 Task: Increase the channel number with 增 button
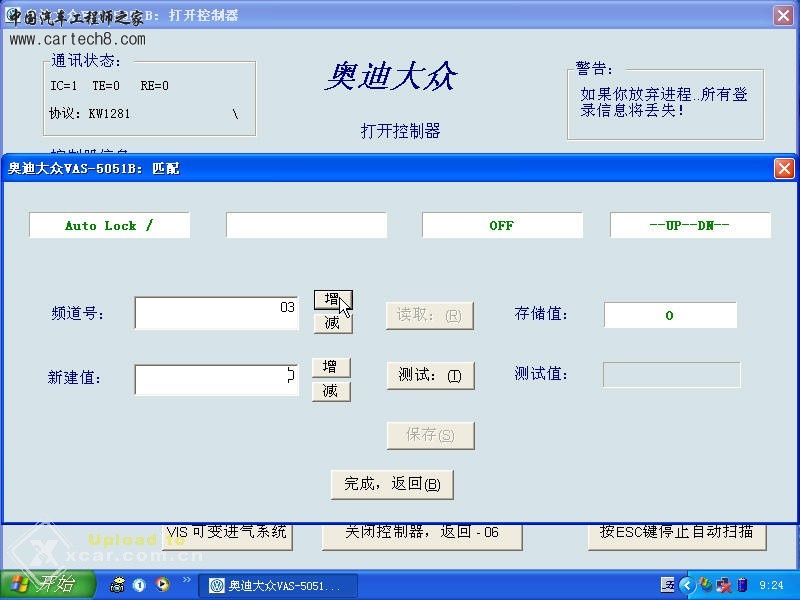tap(333, 299)
